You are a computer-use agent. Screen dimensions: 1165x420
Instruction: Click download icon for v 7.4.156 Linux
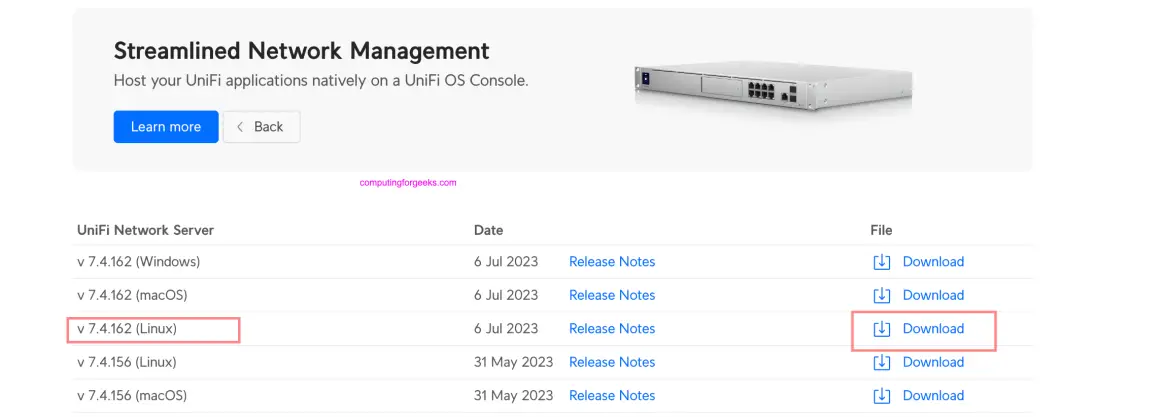pos(881,362)
